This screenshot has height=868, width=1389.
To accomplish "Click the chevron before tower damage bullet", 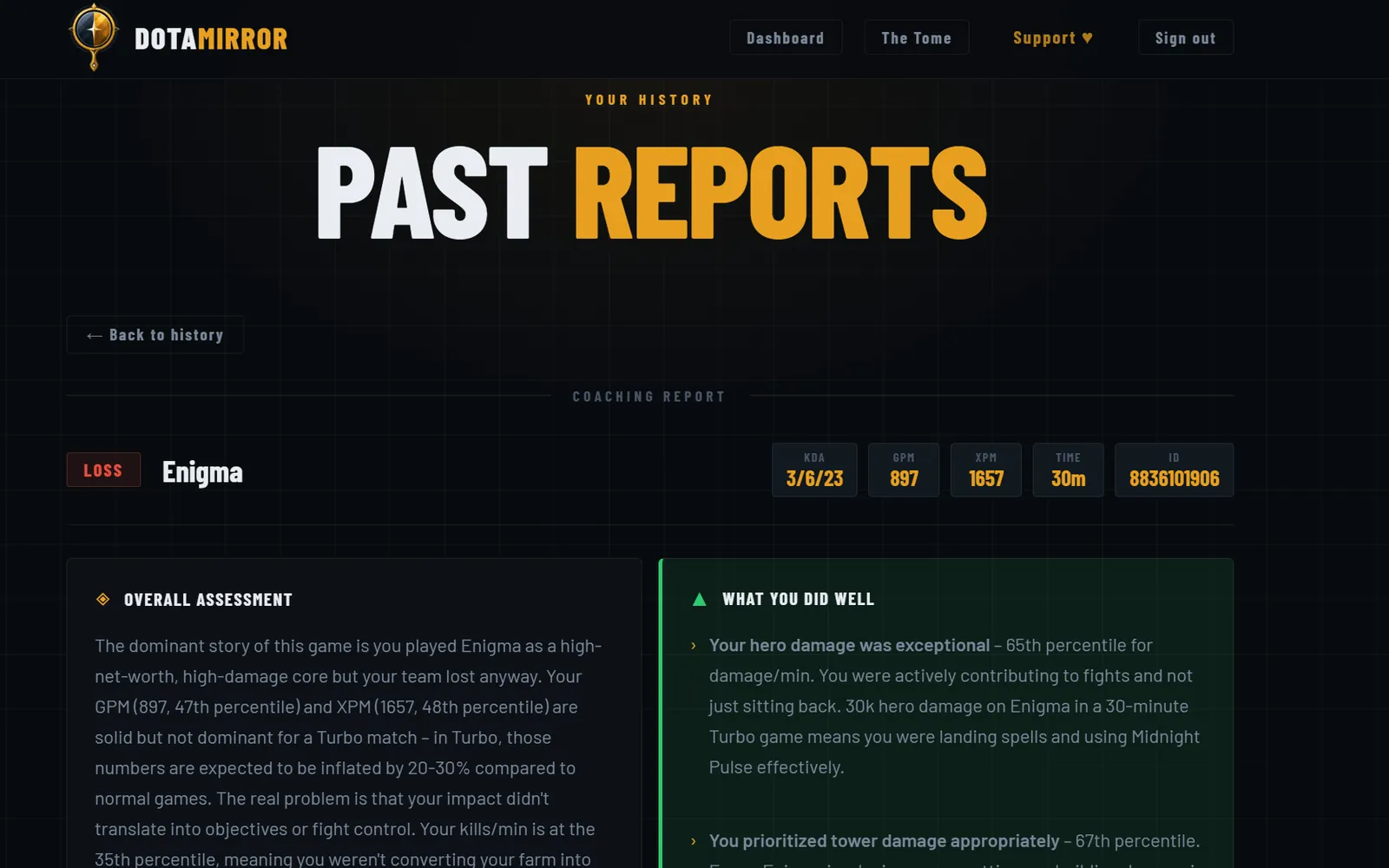I will [x=693, y=841].
